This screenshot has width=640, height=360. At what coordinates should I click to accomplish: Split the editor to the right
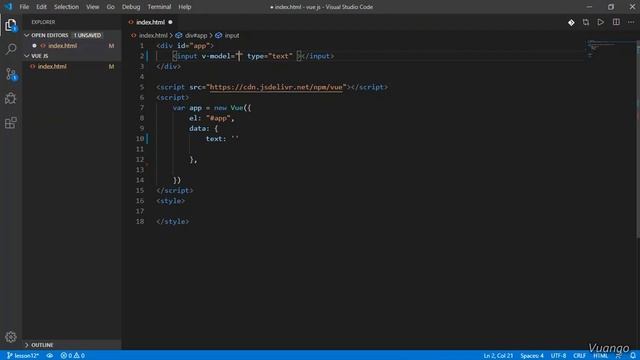(616, 22)
